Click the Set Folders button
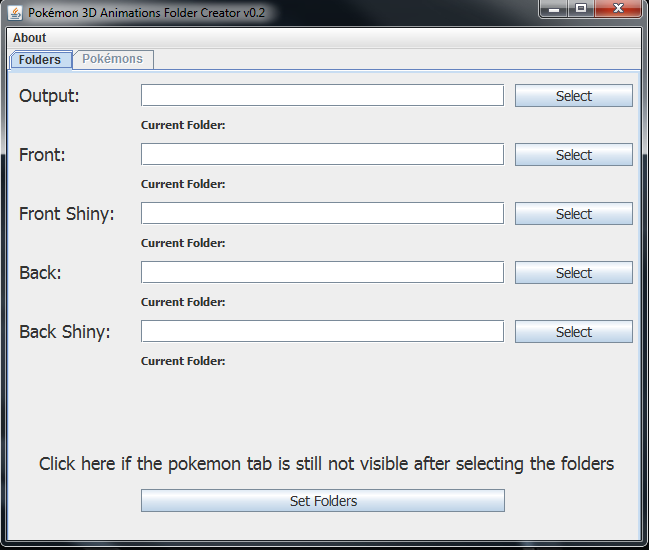The width and height of the screenshot is (649, 550). tap(322, 501)
